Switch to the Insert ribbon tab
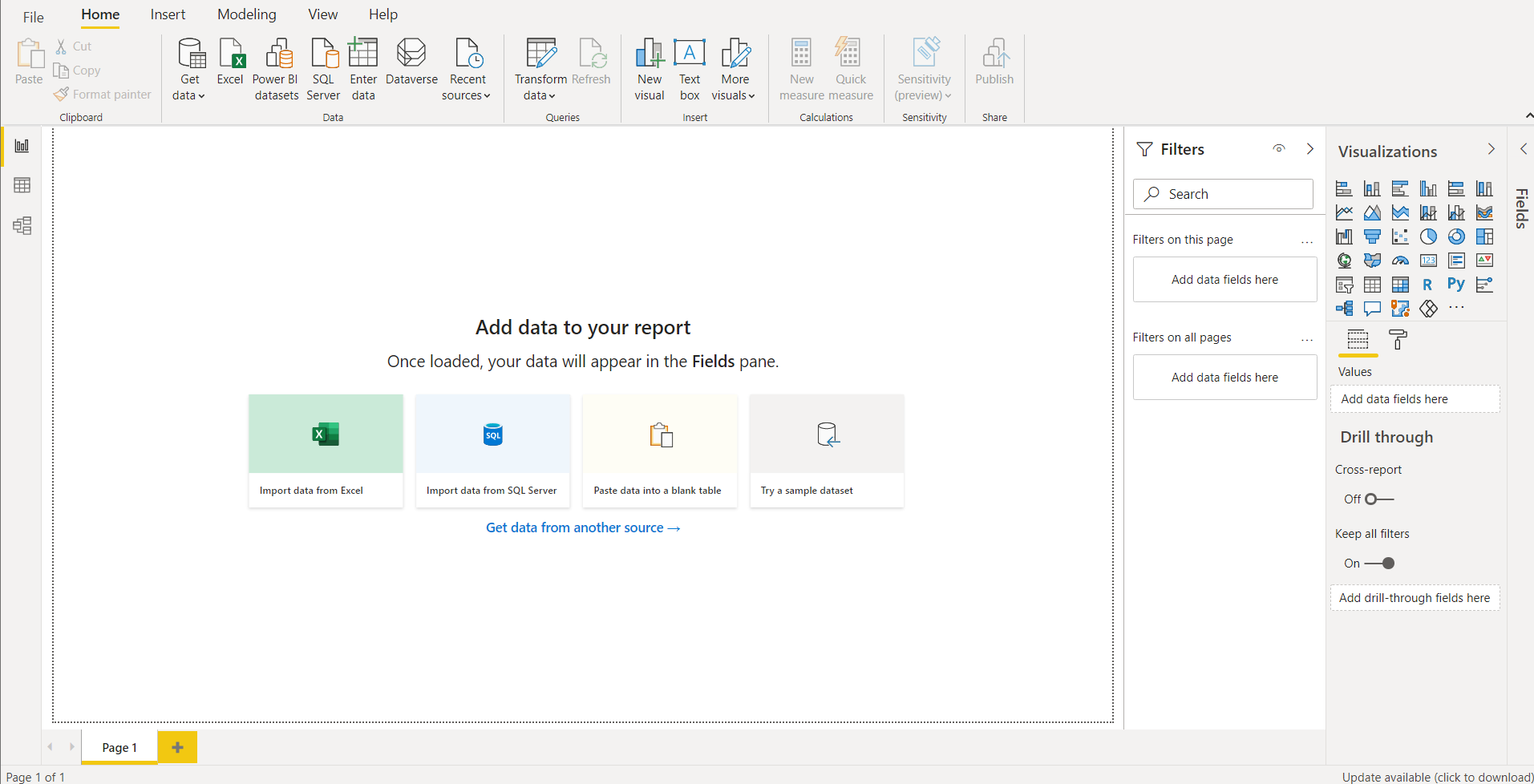The height and width of the screenshot is (784, 1534). tap(168, 14)
